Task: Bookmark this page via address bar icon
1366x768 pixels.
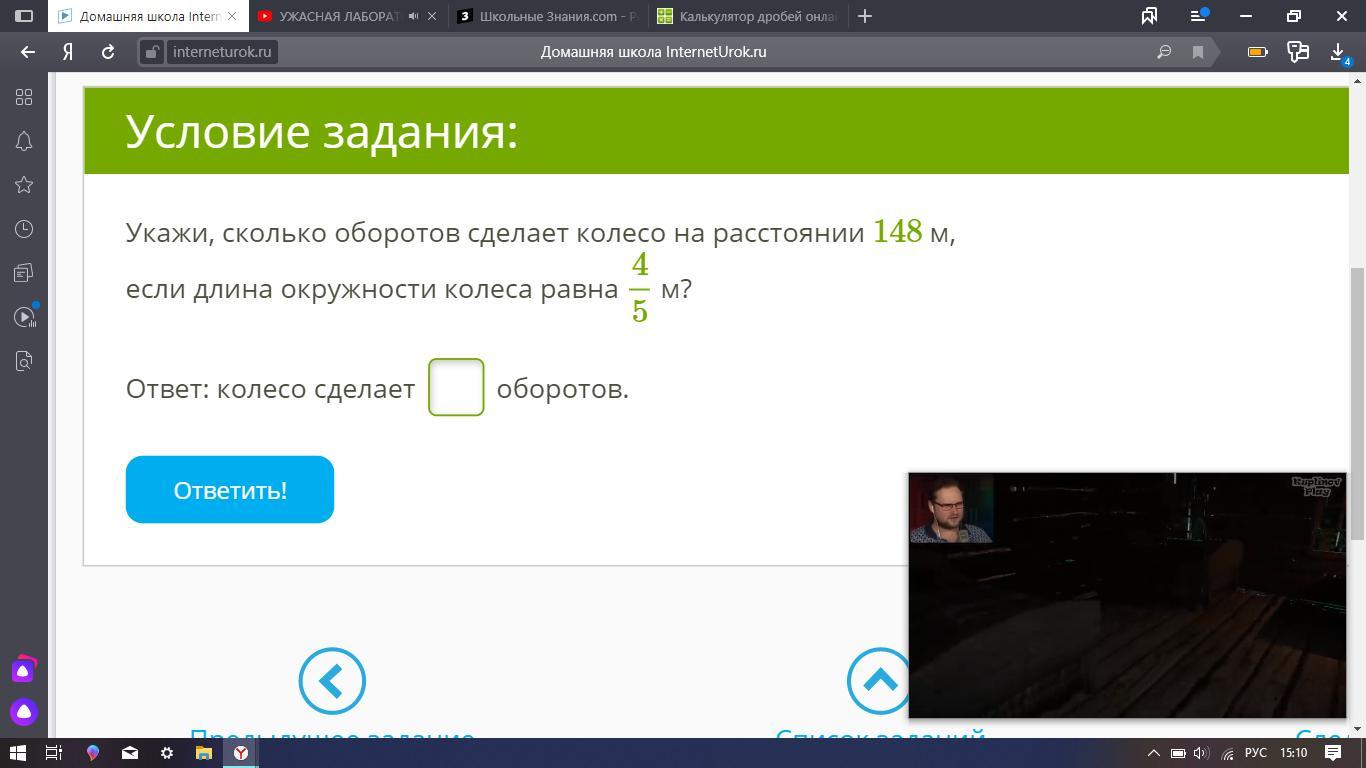Action: [x=1197, y=52]
